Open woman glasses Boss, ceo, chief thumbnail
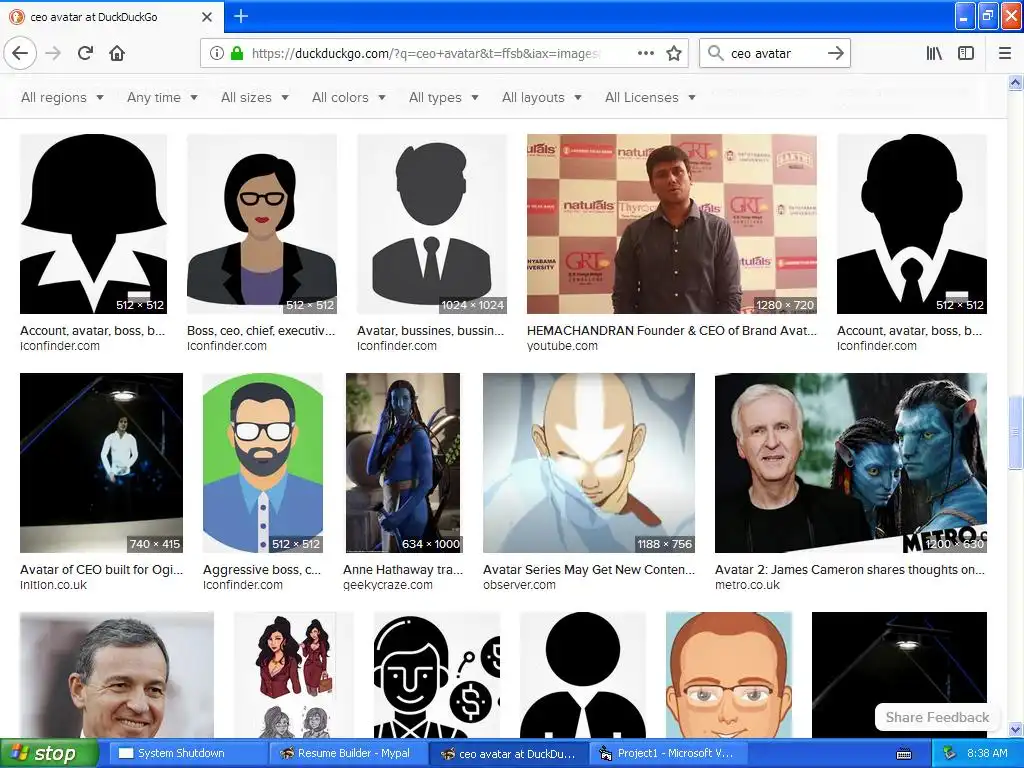The width and height of the screenshot is (1024, 768). click(x=262, y=224)
